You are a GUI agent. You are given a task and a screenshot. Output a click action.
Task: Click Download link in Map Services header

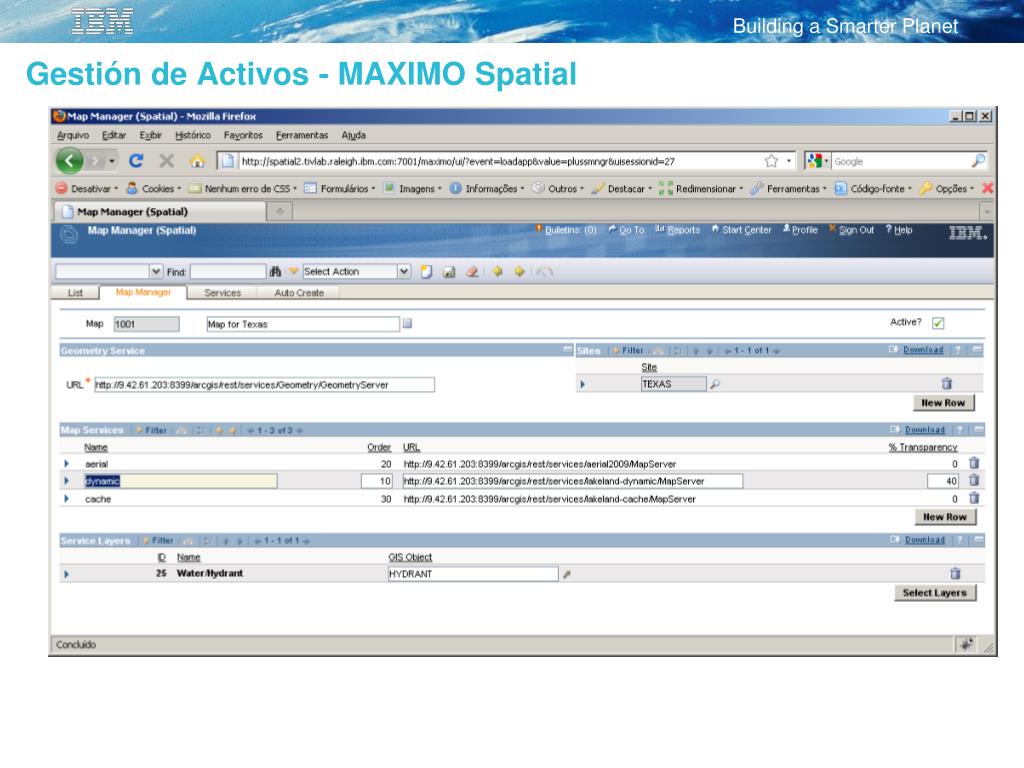tap(925, 430)
